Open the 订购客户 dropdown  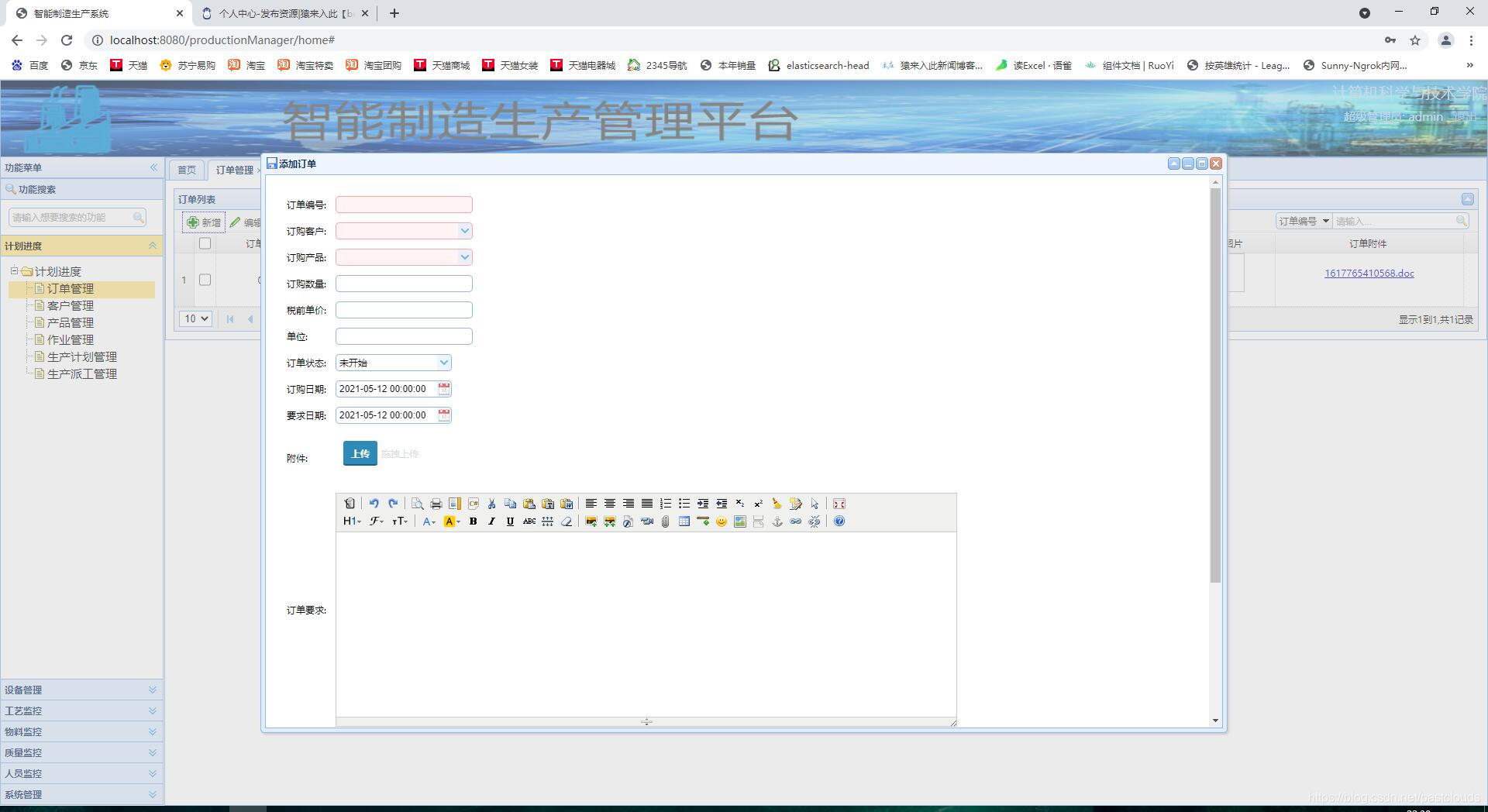click(x=464, y=230)
